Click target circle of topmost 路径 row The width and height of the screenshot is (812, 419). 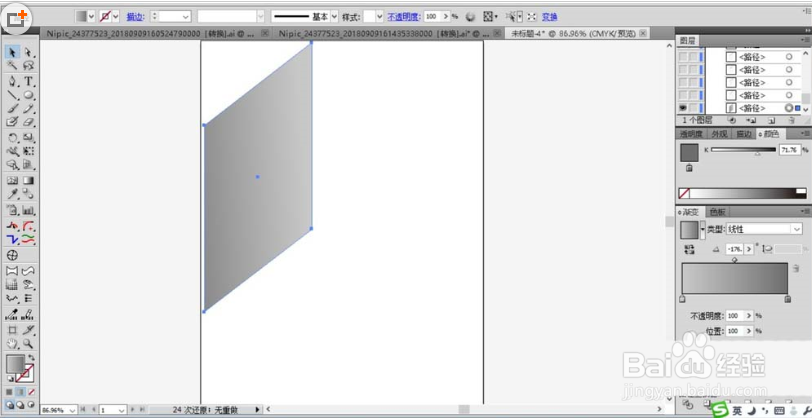pyautogui.click(x=789, y=57)
